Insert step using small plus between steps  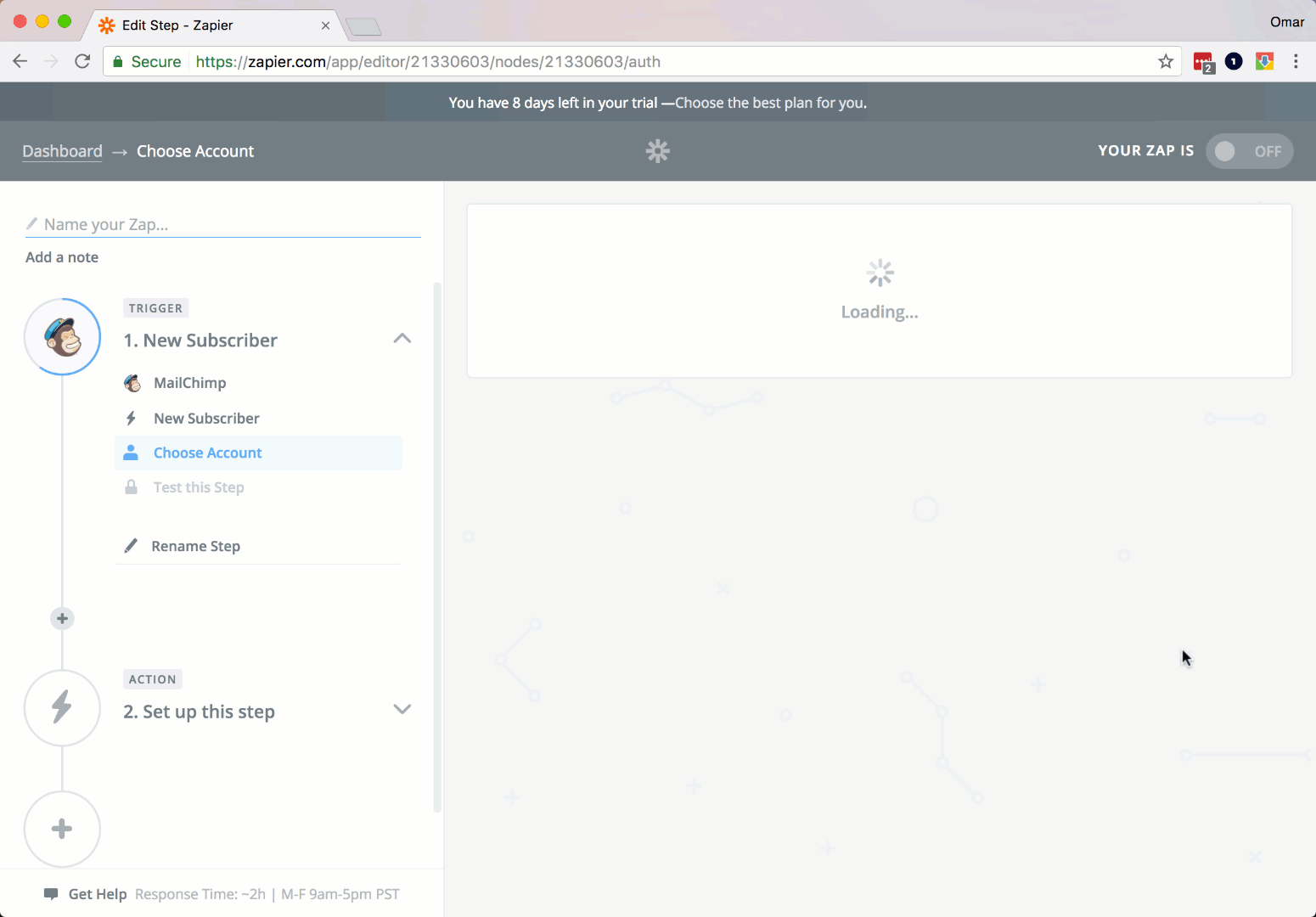click(x=62, y=618)
